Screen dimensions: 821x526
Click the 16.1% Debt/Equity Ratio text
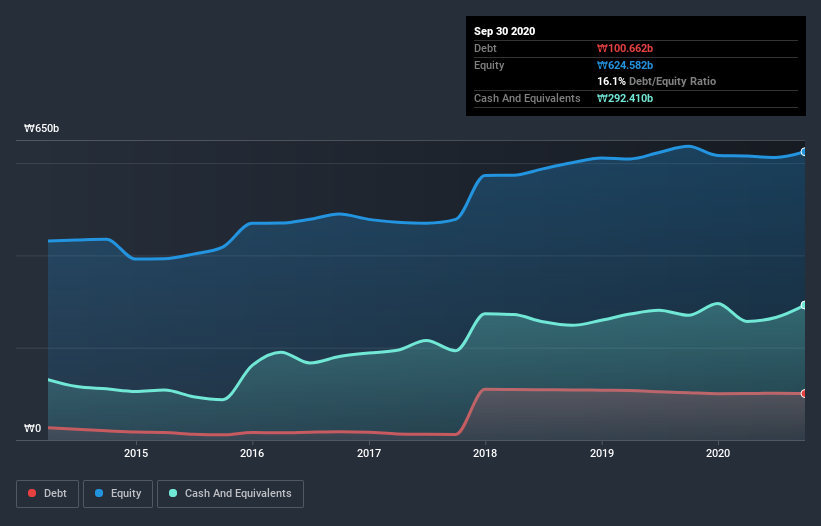coord(657,81)
